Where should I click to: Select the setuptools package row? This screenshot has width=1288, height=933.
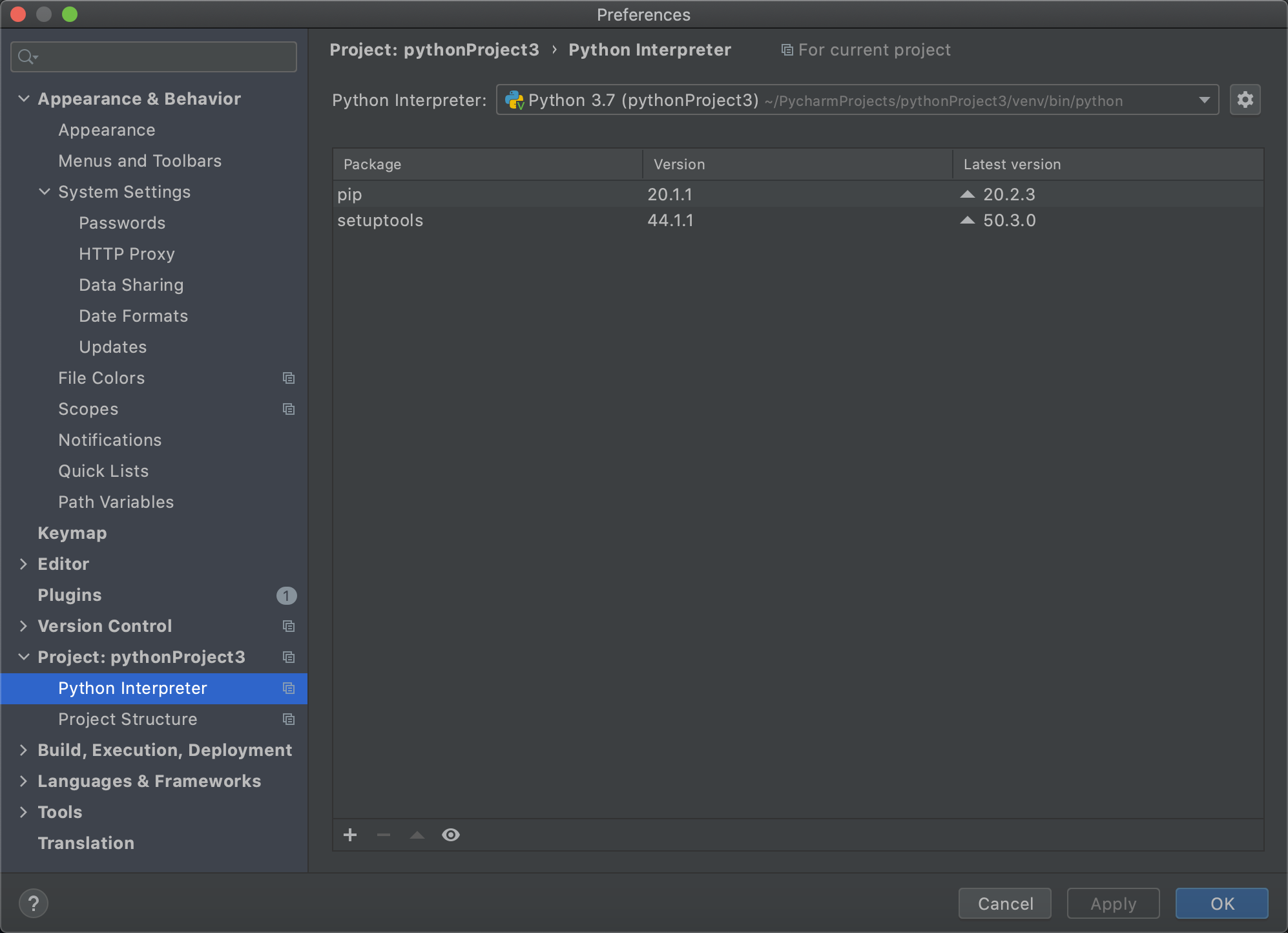tap(380, 220)
